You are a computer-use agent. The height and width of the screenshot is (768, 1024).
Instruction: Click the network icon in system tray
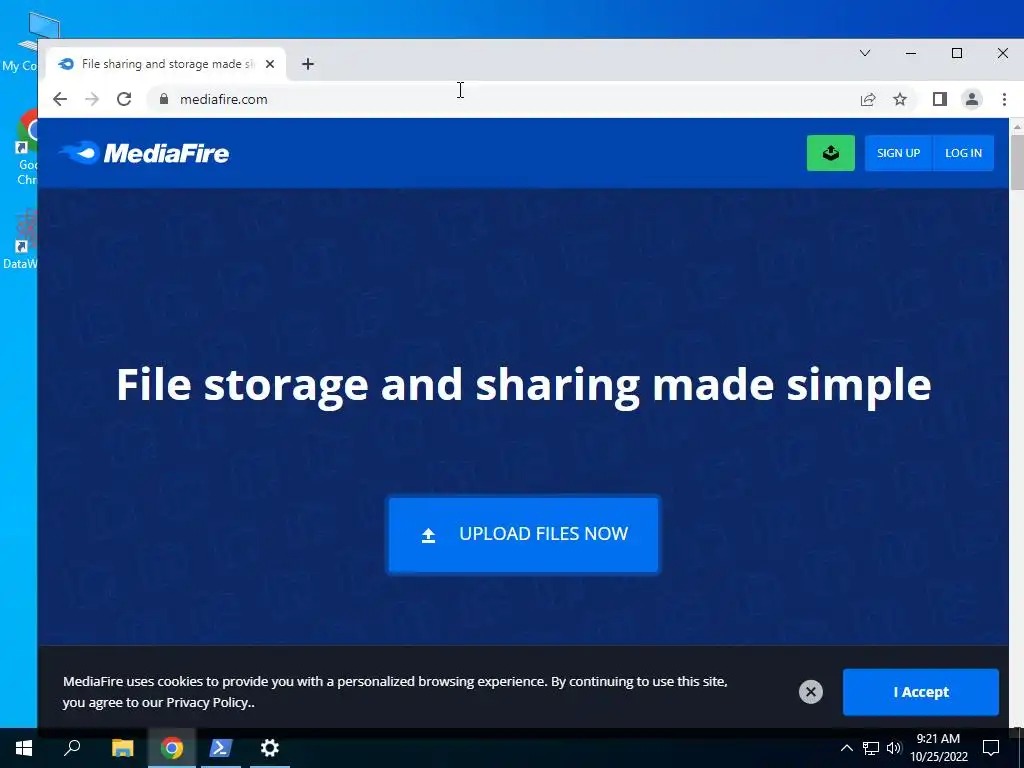point(871,748)
